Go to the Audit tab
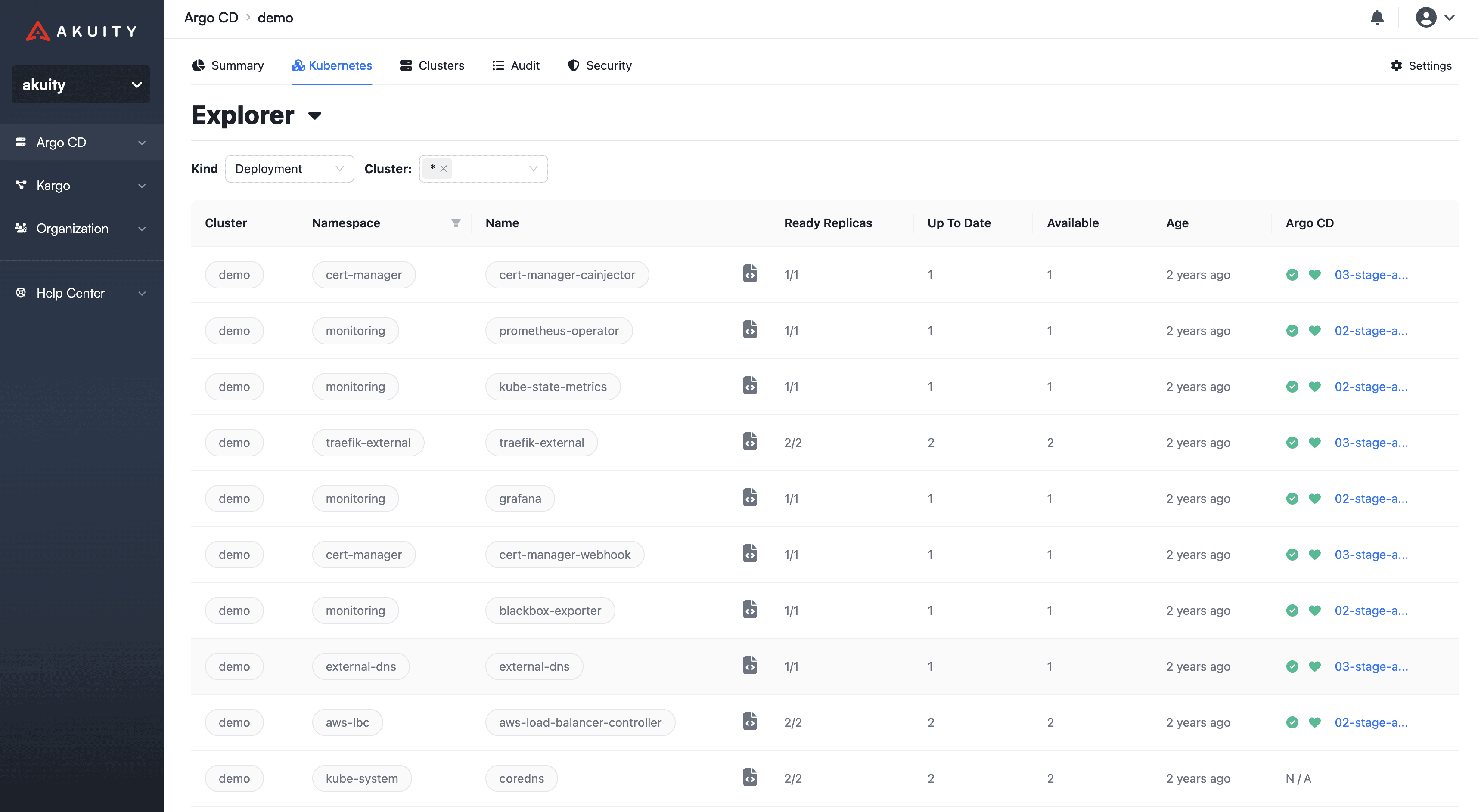Image resolution: width=1478 pixels, height=812 pixels. pyautogui.click(x=516, y=65)
